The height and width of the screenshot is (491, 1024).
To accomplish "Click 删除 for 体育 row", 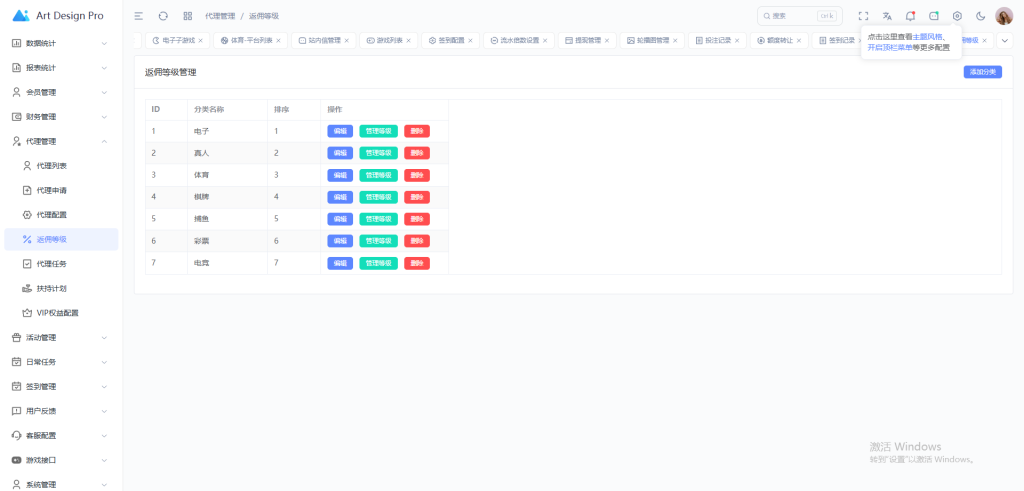I will pyautogui.click(x=417, y=175).
